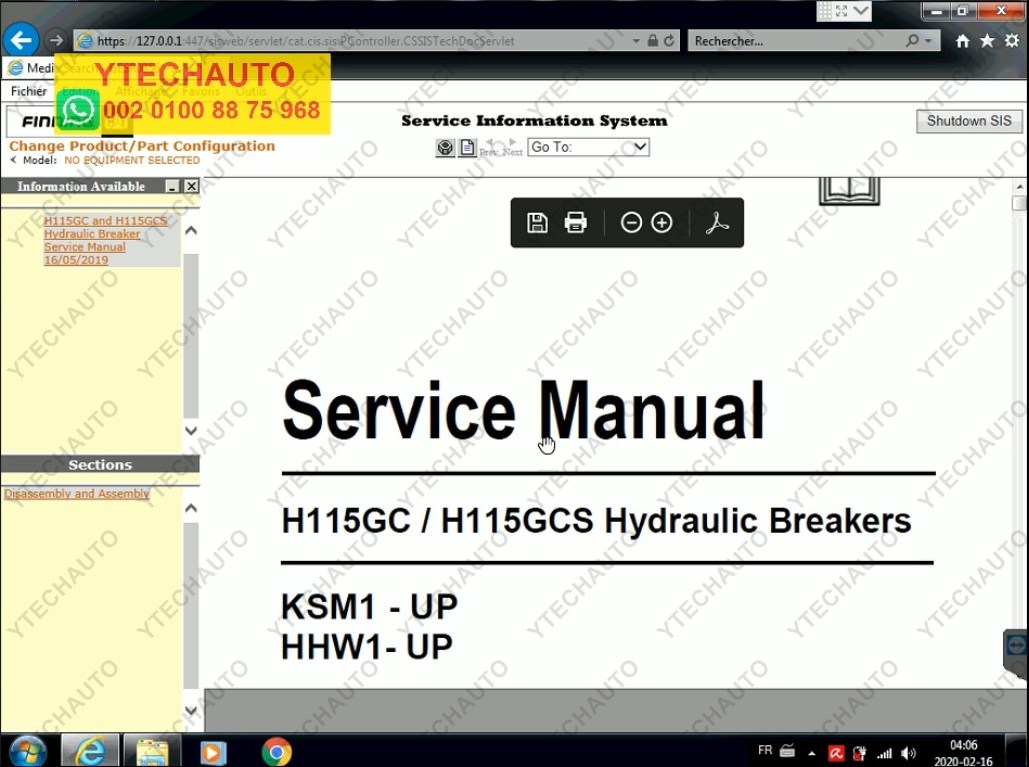Expand the search box dropdown arrow

coord(929,41)
